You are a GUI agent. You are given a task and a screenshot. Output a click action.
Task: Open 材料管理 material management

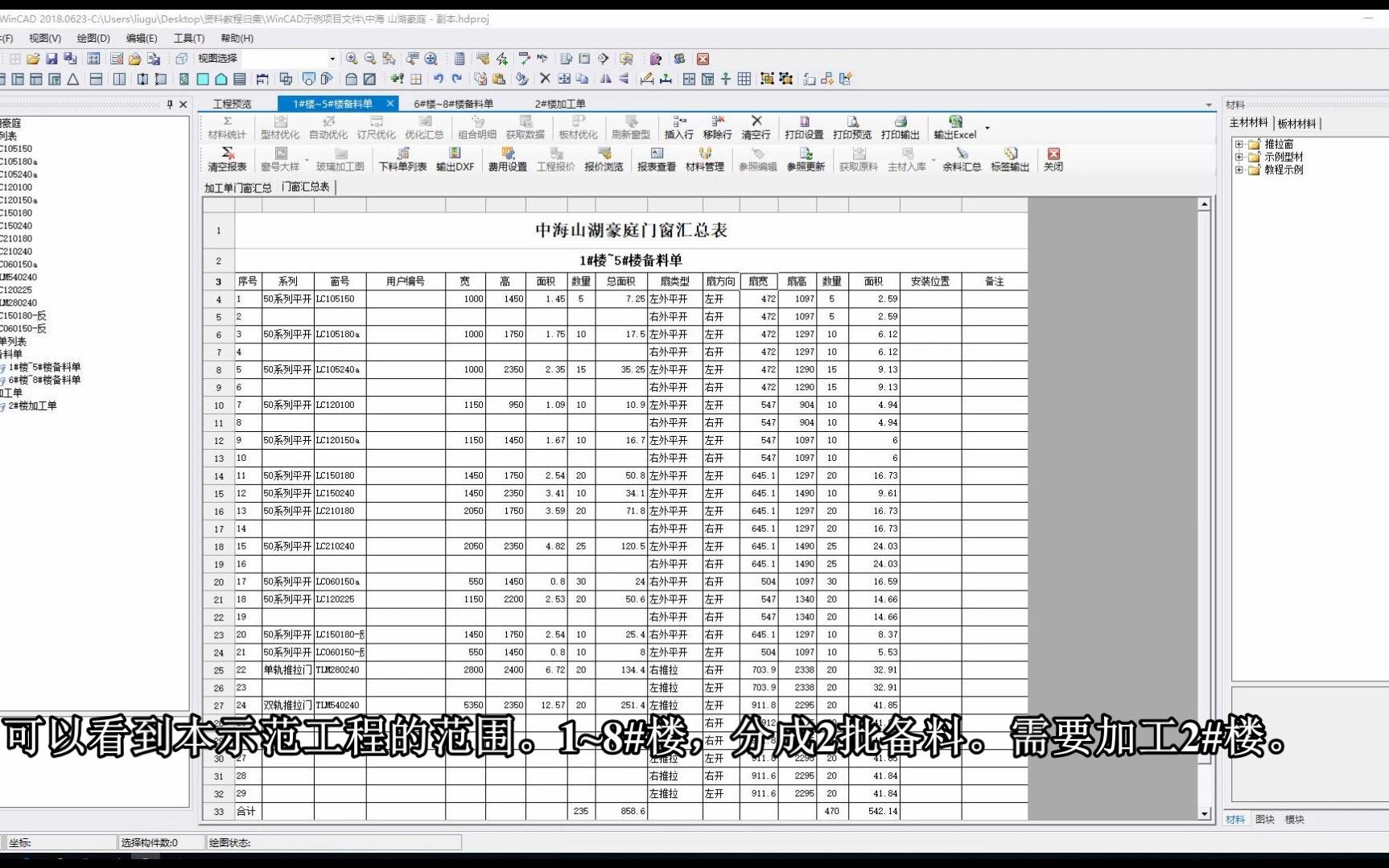[705, 160]
